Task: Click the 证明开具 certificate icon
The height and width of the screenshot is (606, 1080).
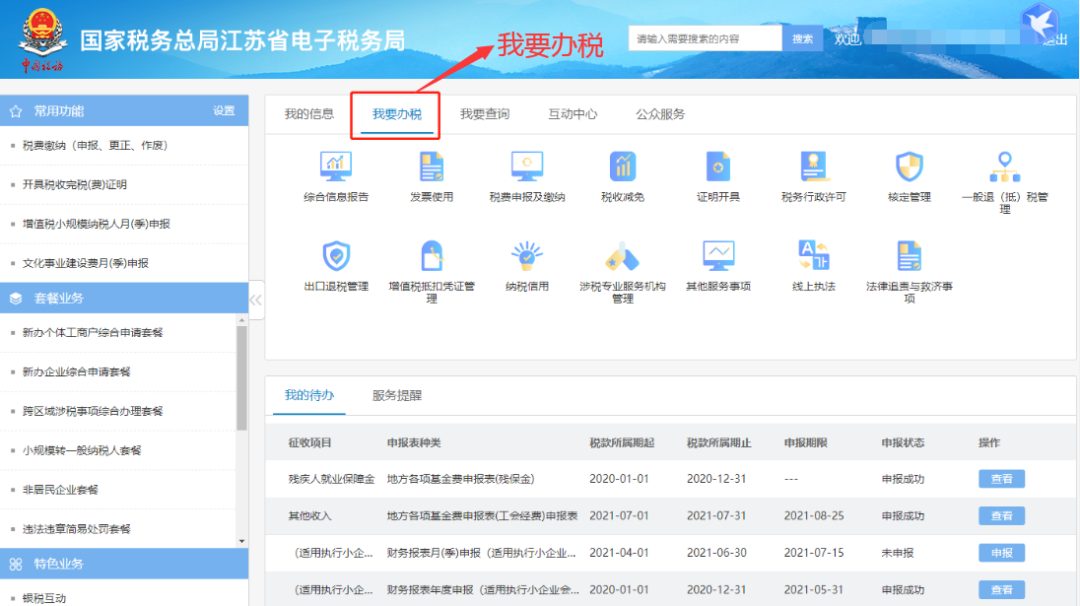Action: (718, 167)
